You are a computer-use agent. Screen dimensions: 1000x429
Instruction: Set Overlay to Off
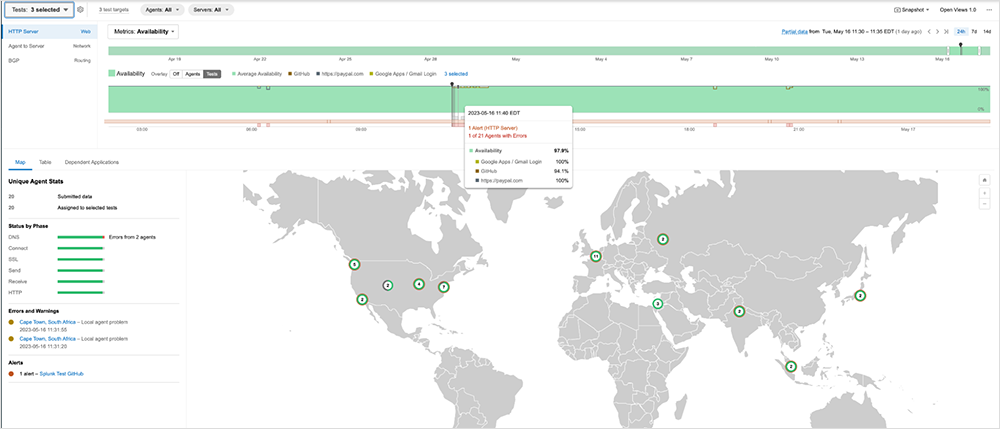(x=176, y=74)
